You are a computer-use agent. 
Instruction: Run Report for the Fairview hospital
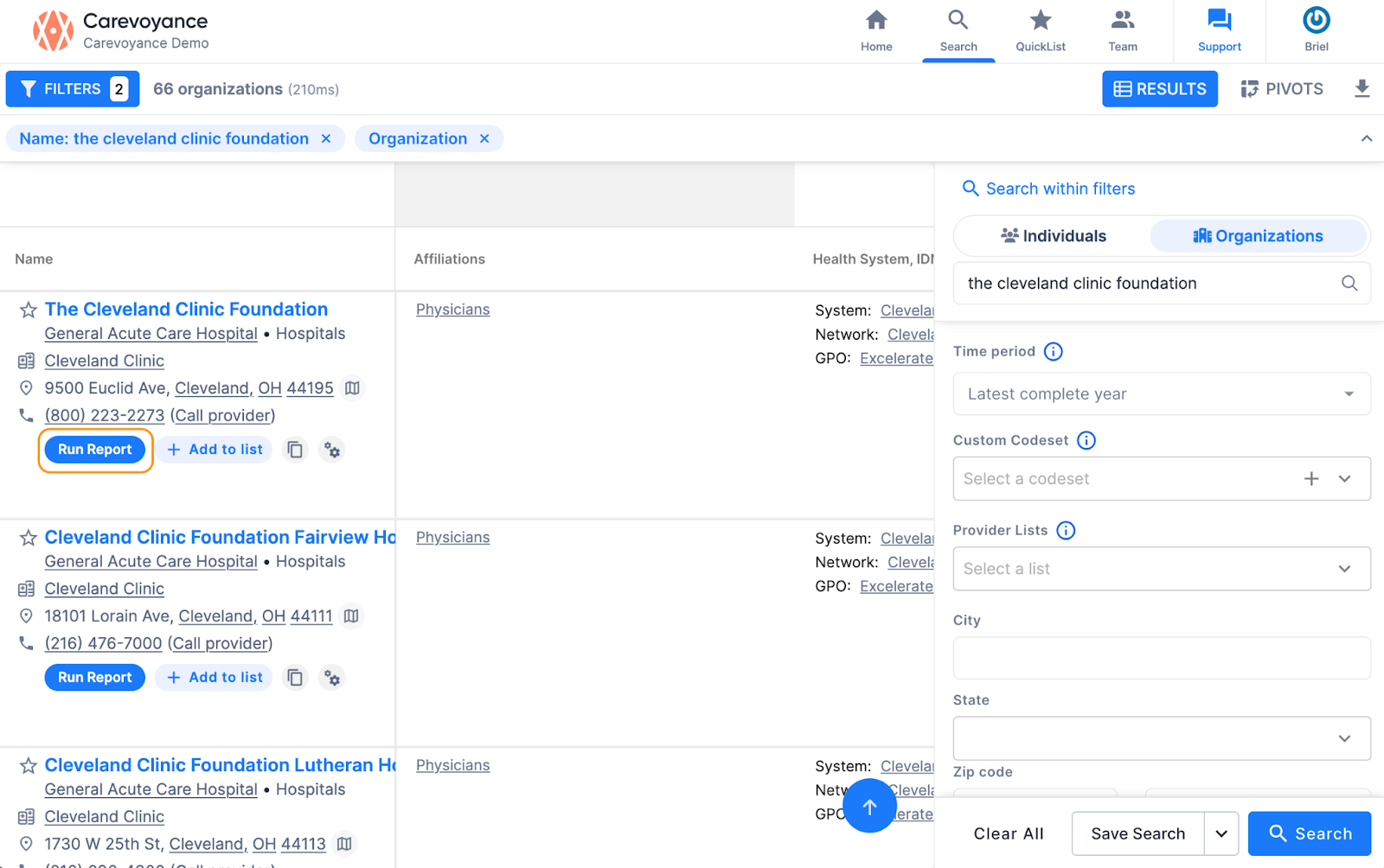[x=95, y=678]
